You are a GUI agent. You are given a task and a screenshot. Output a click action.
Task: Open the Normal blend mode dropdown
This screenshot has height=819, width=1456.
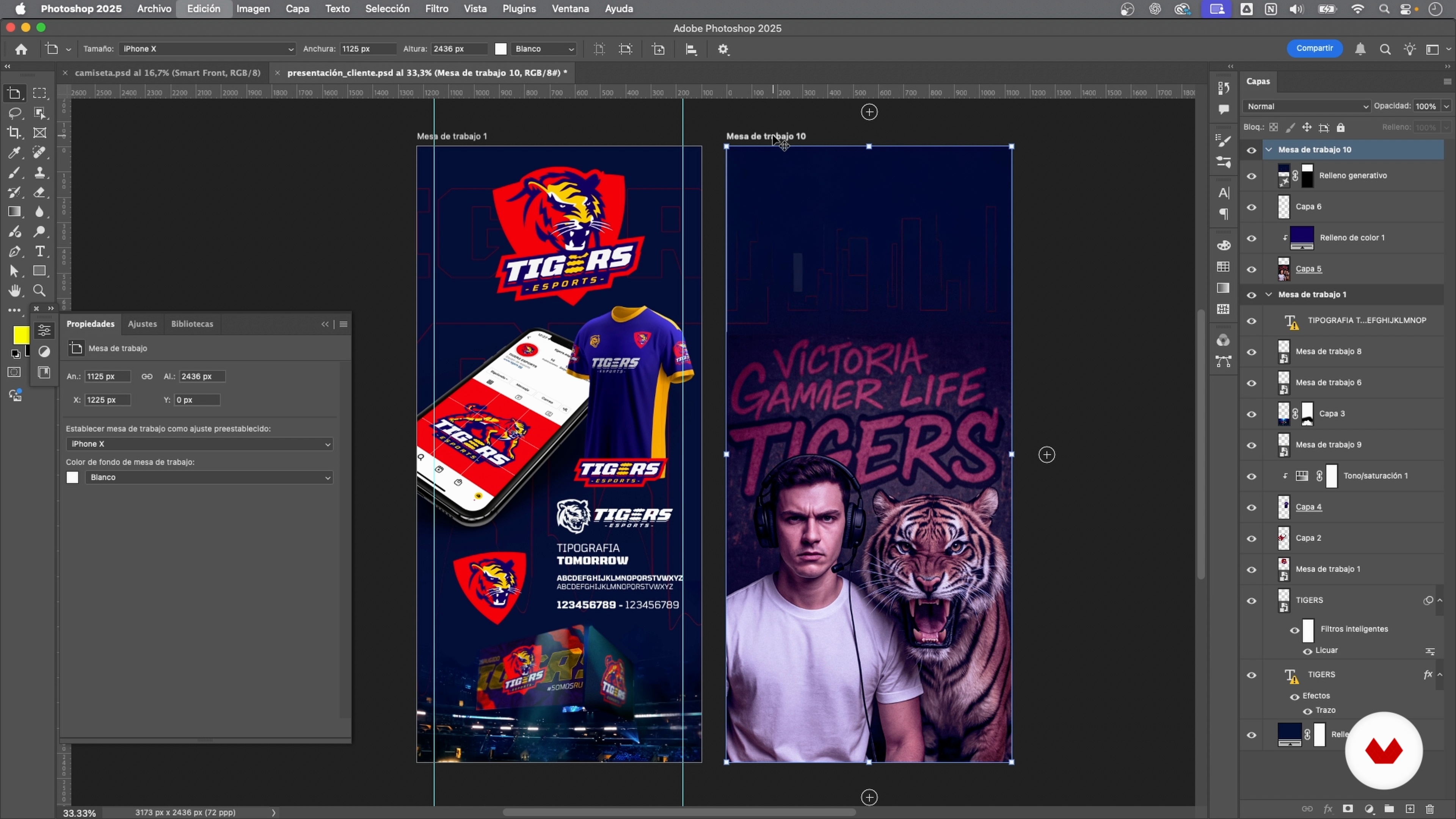1306,106
